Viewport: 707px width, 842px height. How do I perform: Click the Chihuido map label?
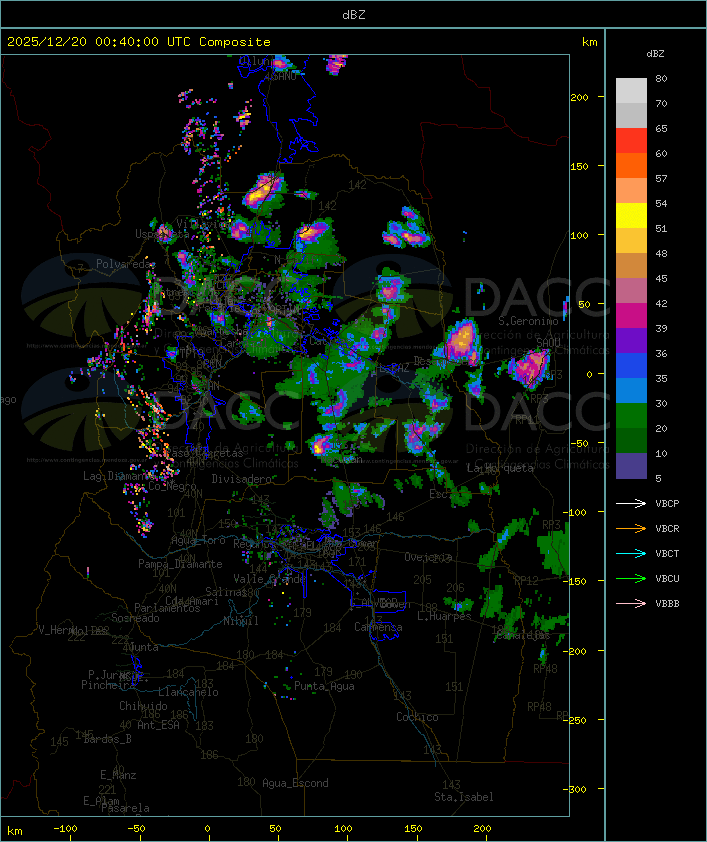point(143,706)
